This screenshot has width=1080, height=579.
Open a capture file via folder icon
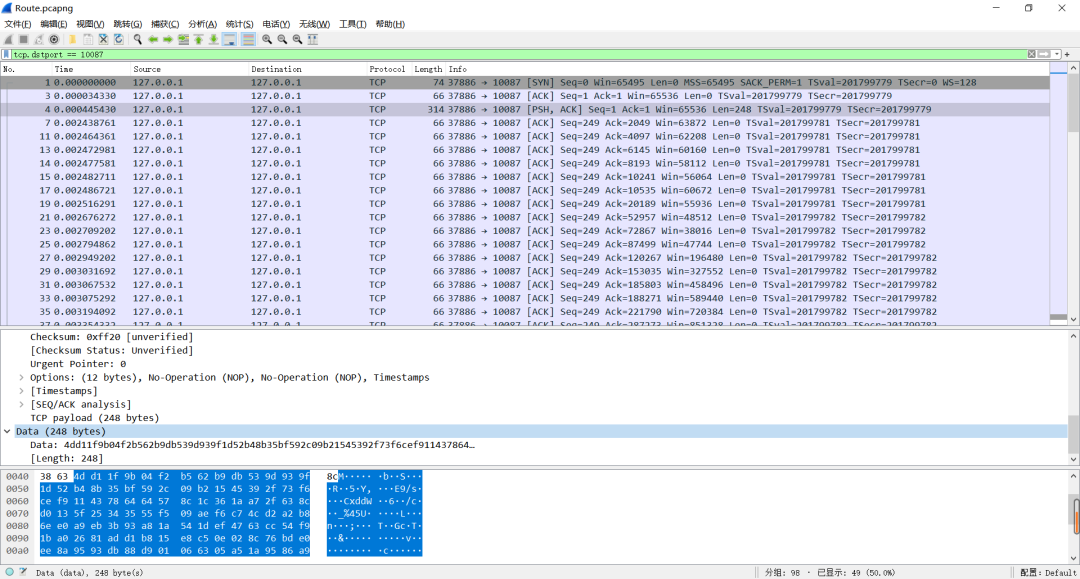coord(72,39)
